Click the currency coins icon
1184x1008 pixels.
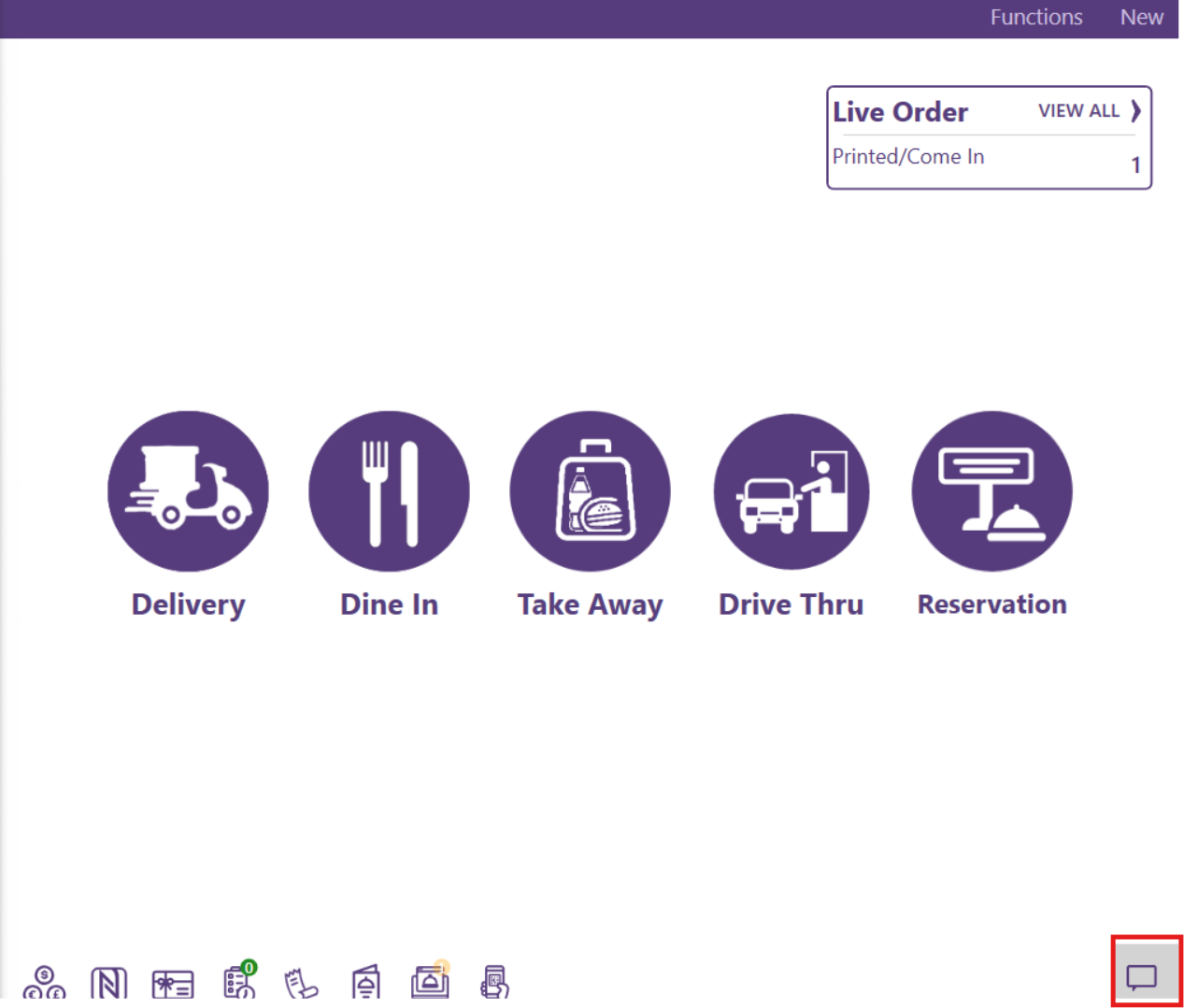point(44,983)
